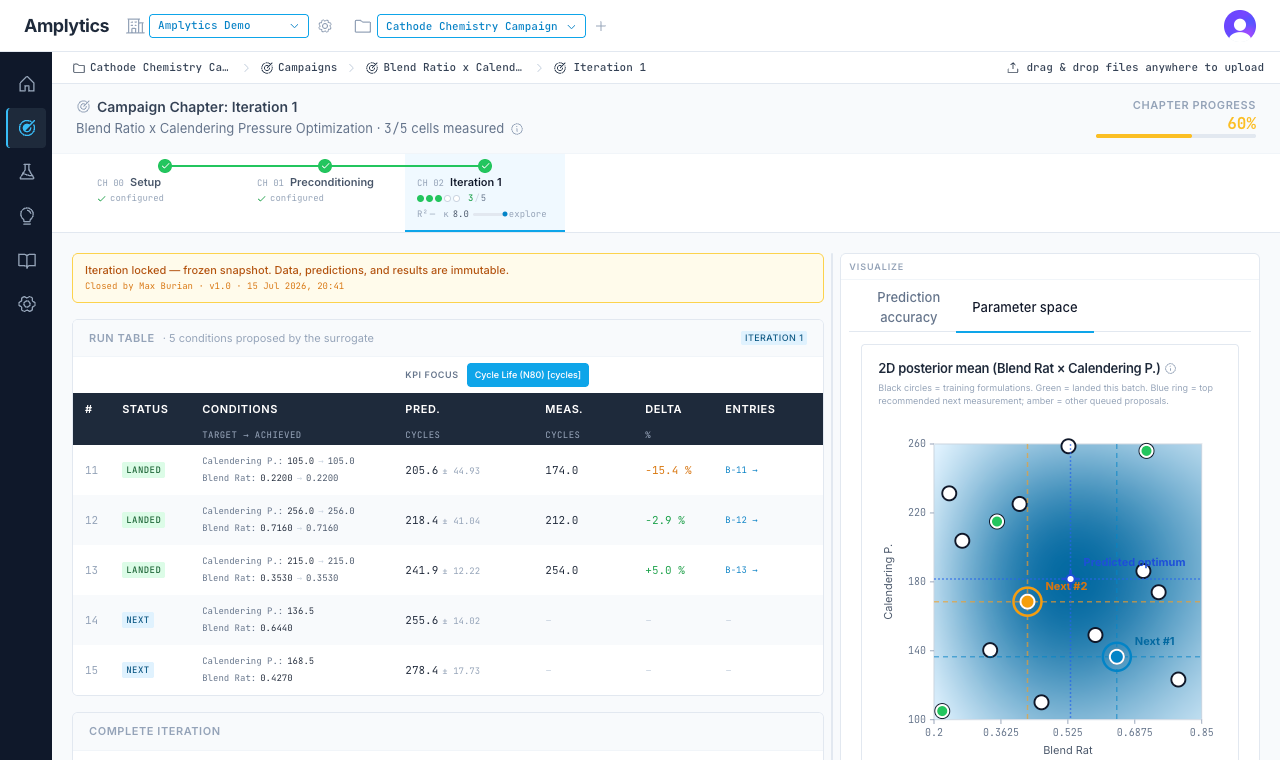Click the COMPLETE ITERATION section header
This screenshot has width=1280, height=760.
click(x=155, y=731)
